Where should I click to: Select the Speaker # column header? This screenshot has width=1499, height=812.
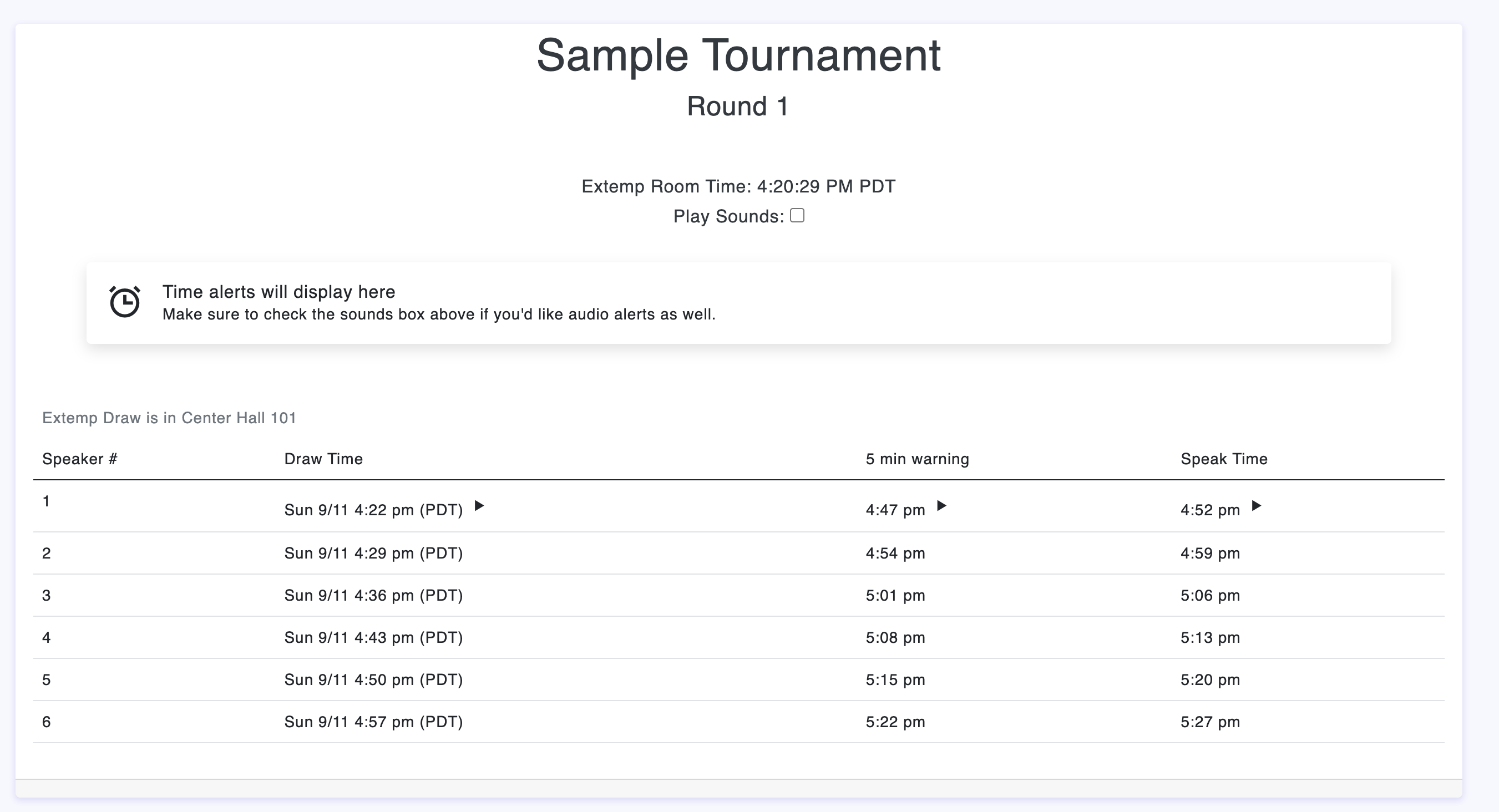click(80, 459)
